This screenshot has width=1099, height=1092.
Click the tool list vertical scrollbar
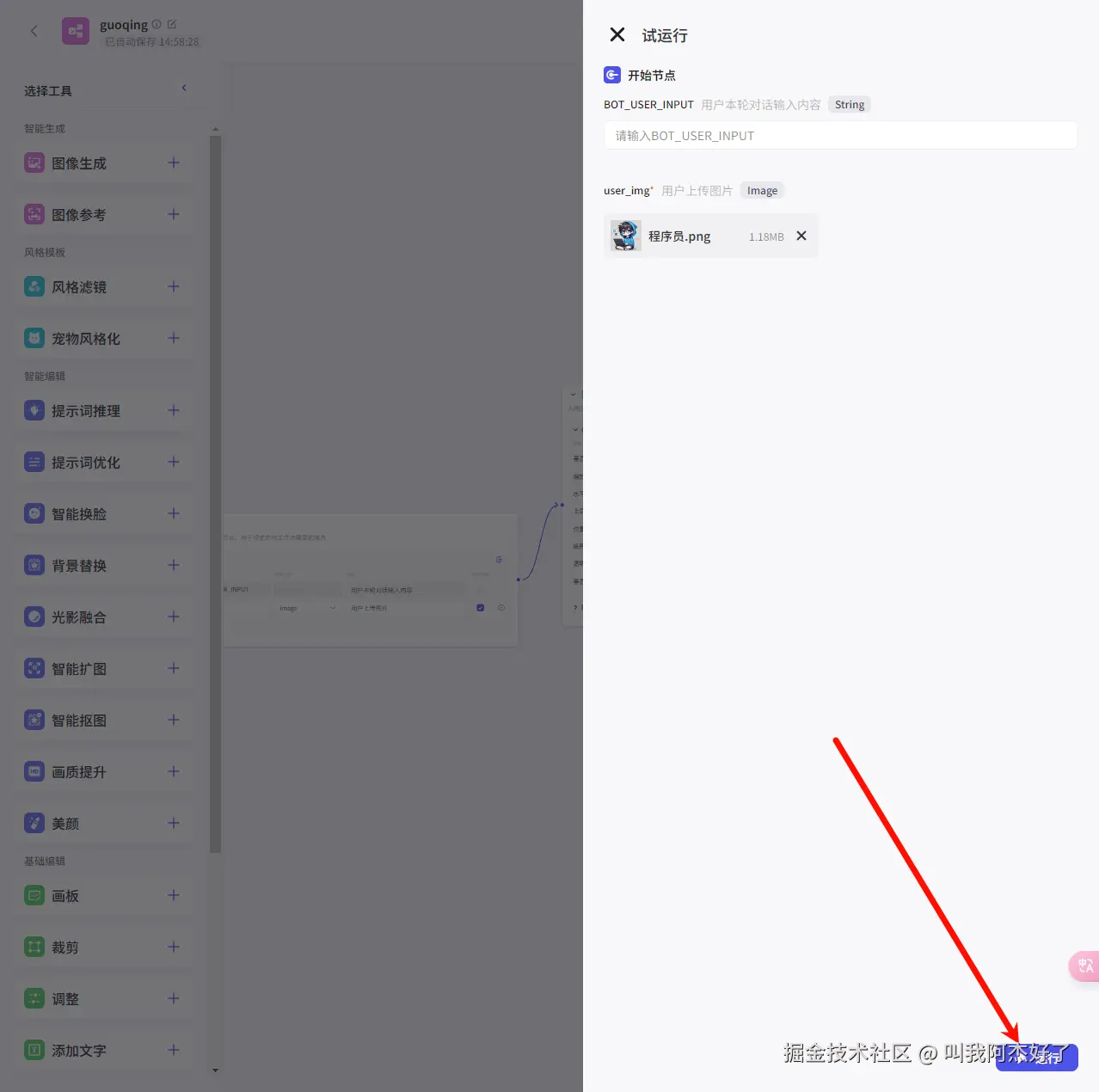point(215,494)
